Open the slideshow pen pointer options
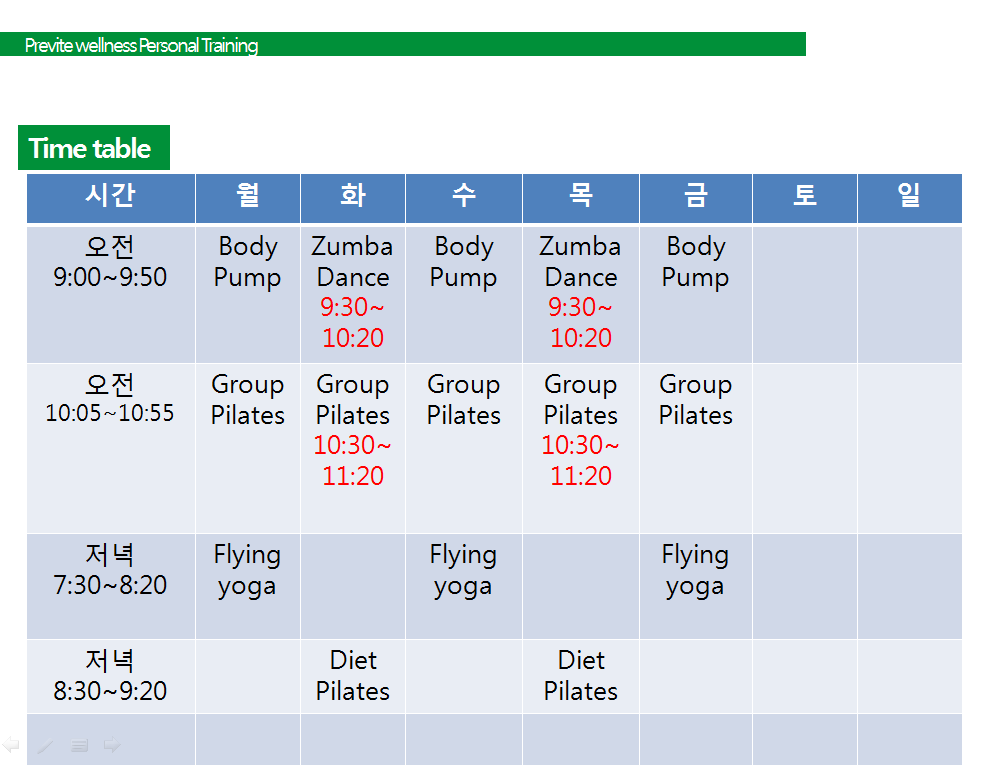Image resolution: width=1005 pixels, height=765 pixels. [45, 745]
